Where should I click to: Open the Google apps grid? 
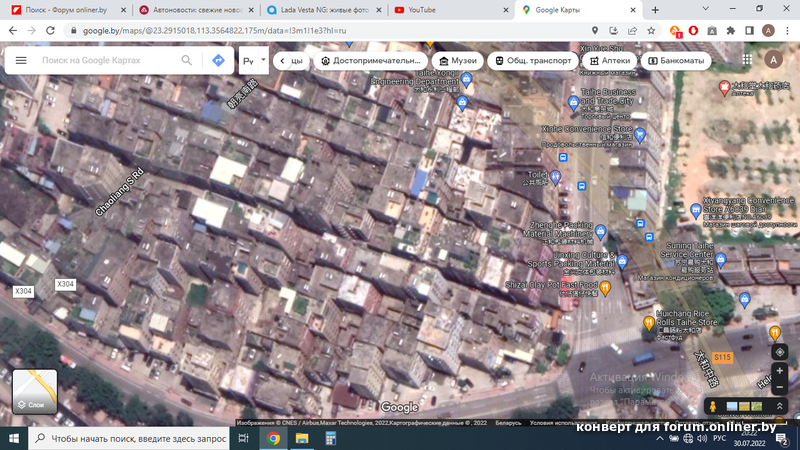(747, 60)
